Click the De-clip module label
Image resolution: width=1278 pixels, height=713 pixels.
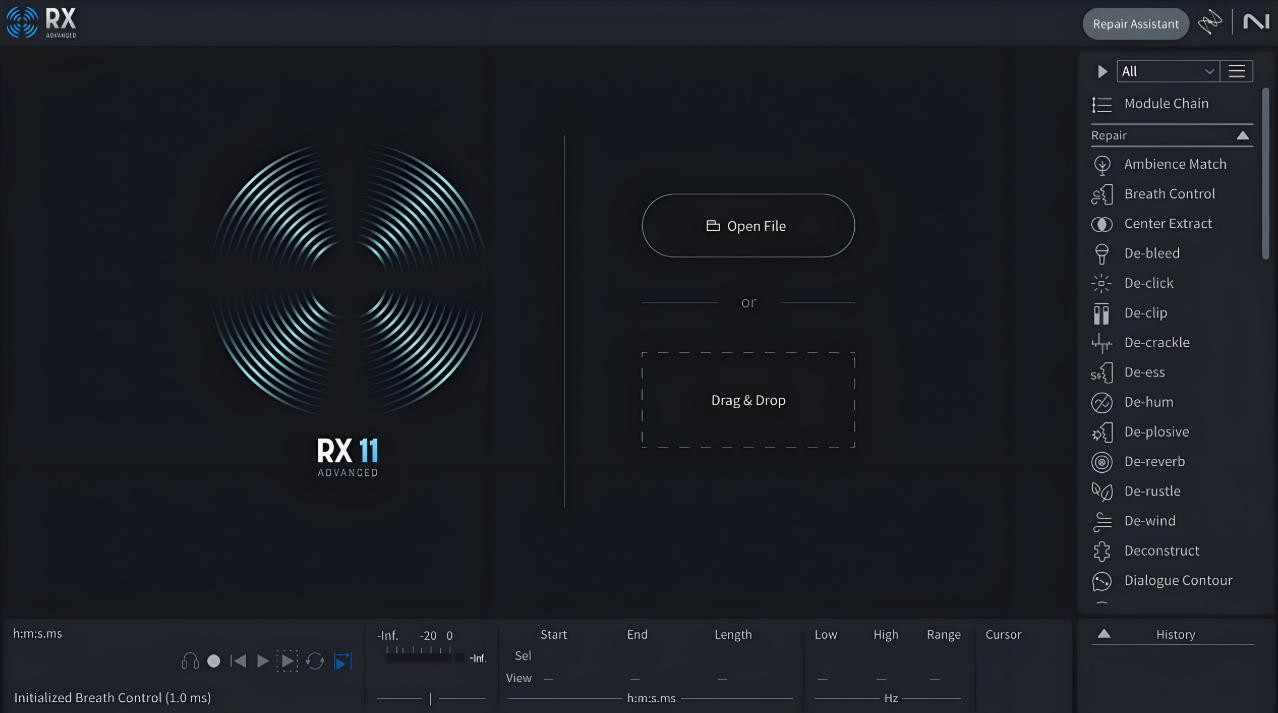1146,313
